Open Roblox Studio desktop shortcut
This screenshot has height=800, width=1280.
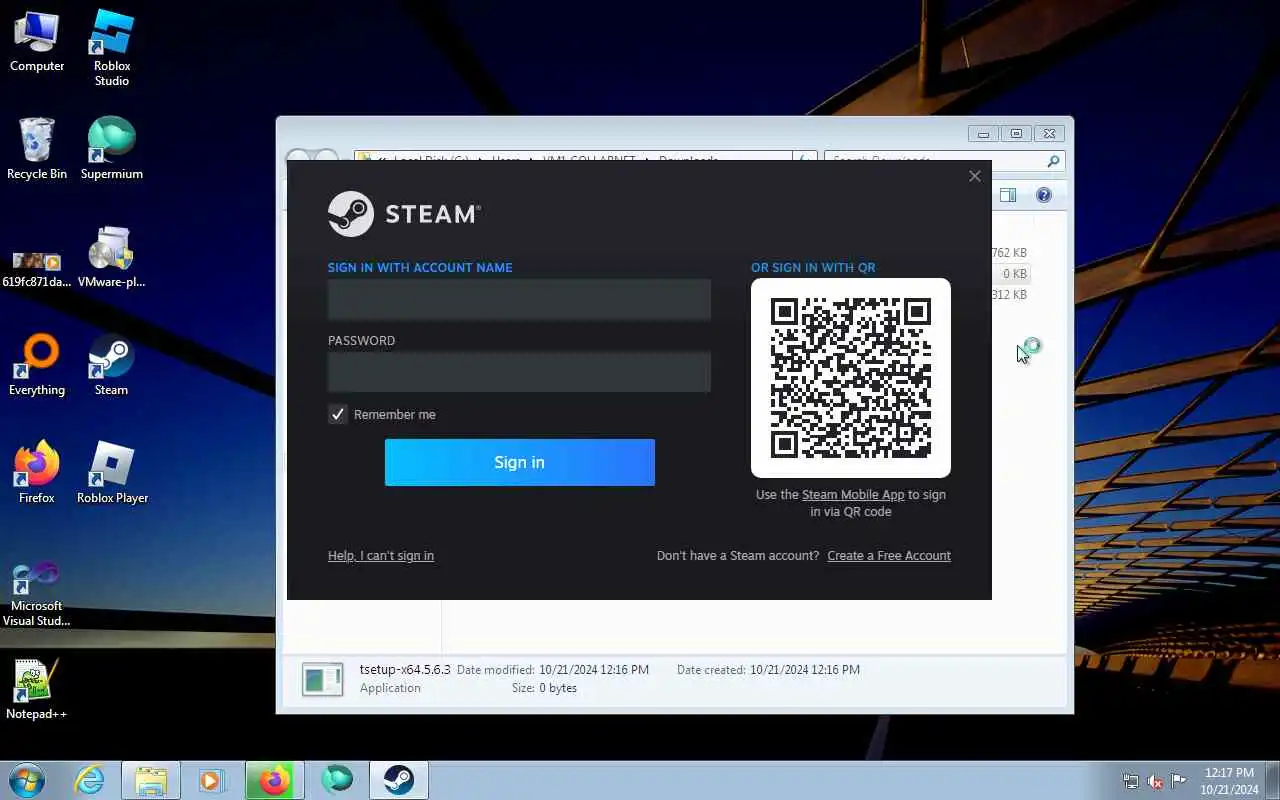pyautogui.click(x=112, y=48)
